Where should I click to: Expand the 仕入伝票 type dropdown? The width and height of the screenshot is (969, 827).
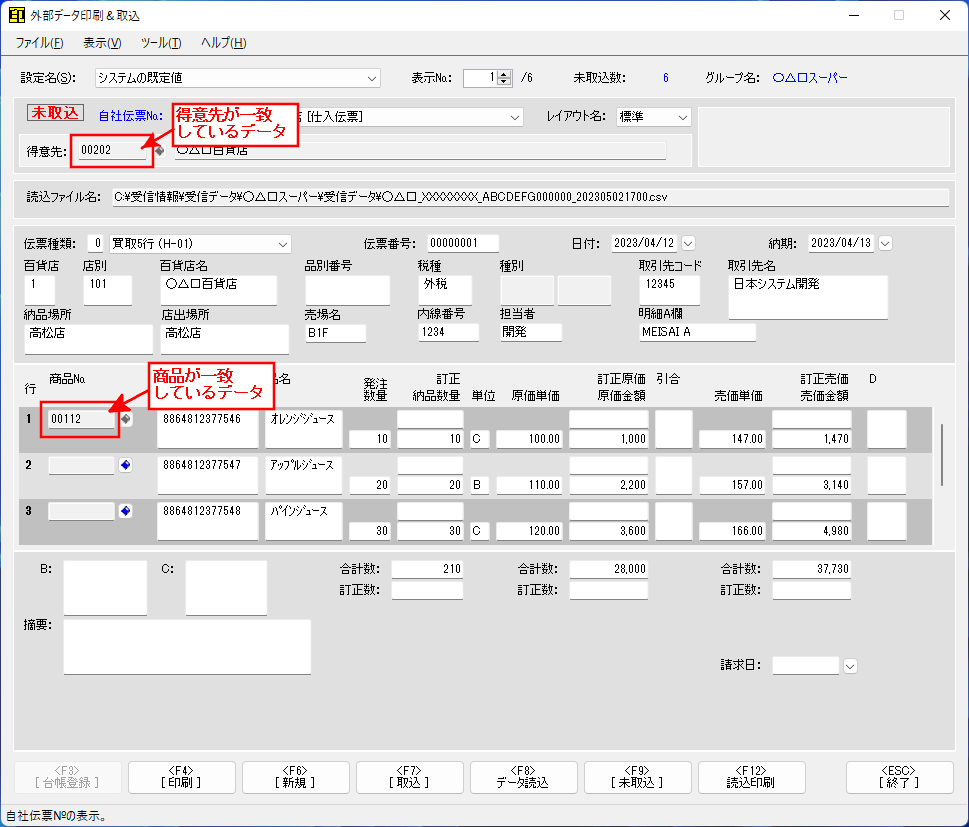[514, 117]
